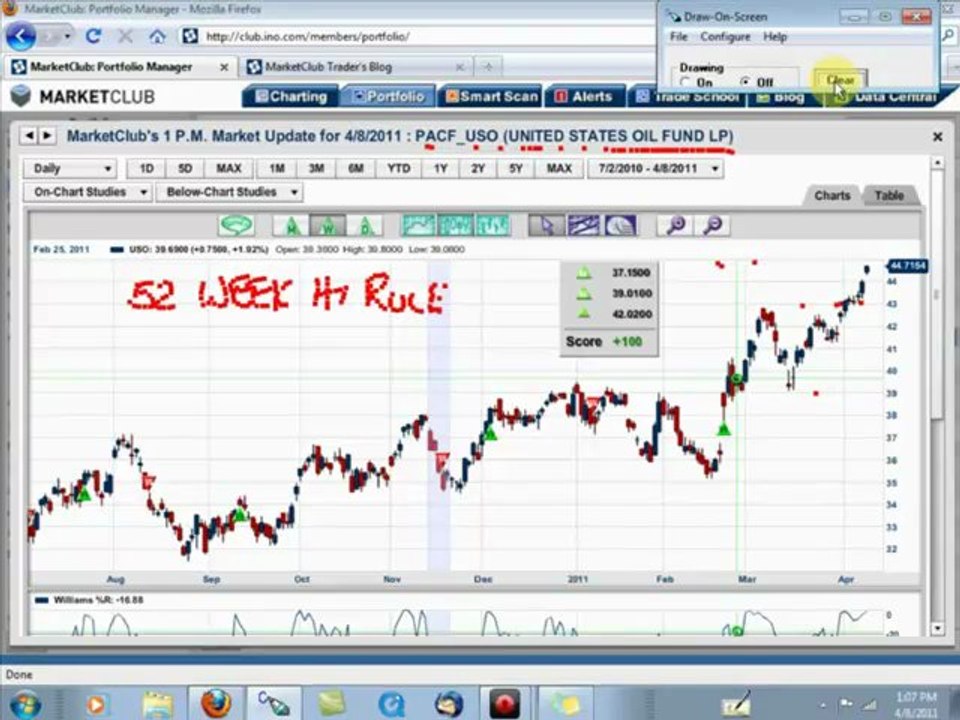Open Help menu in Draw-On-Screen

[774, 37]
